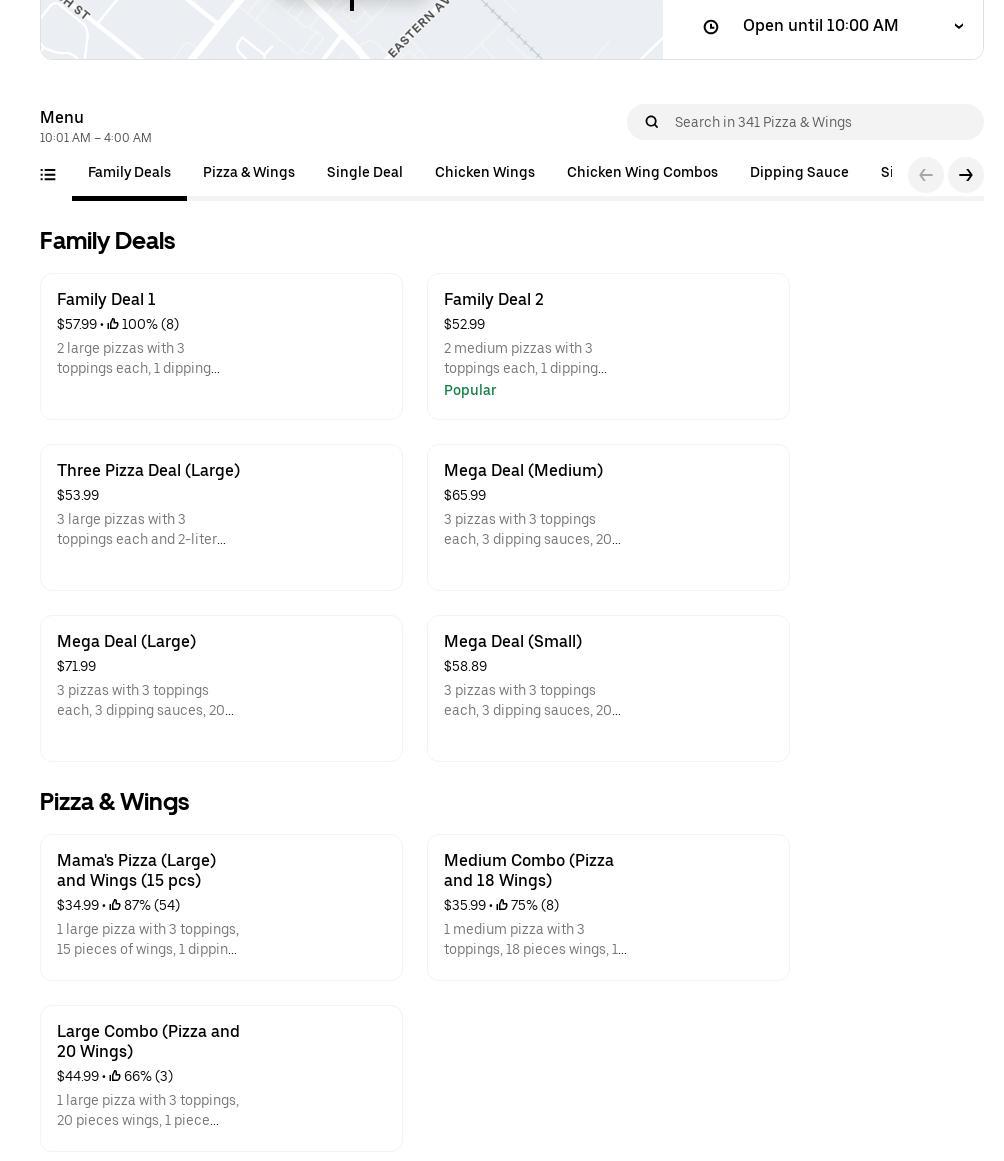The width and height of the screenshot is (1004, 1161).
Task: Select Three Pizza Deal (Large) card
Action: (221, 517)
